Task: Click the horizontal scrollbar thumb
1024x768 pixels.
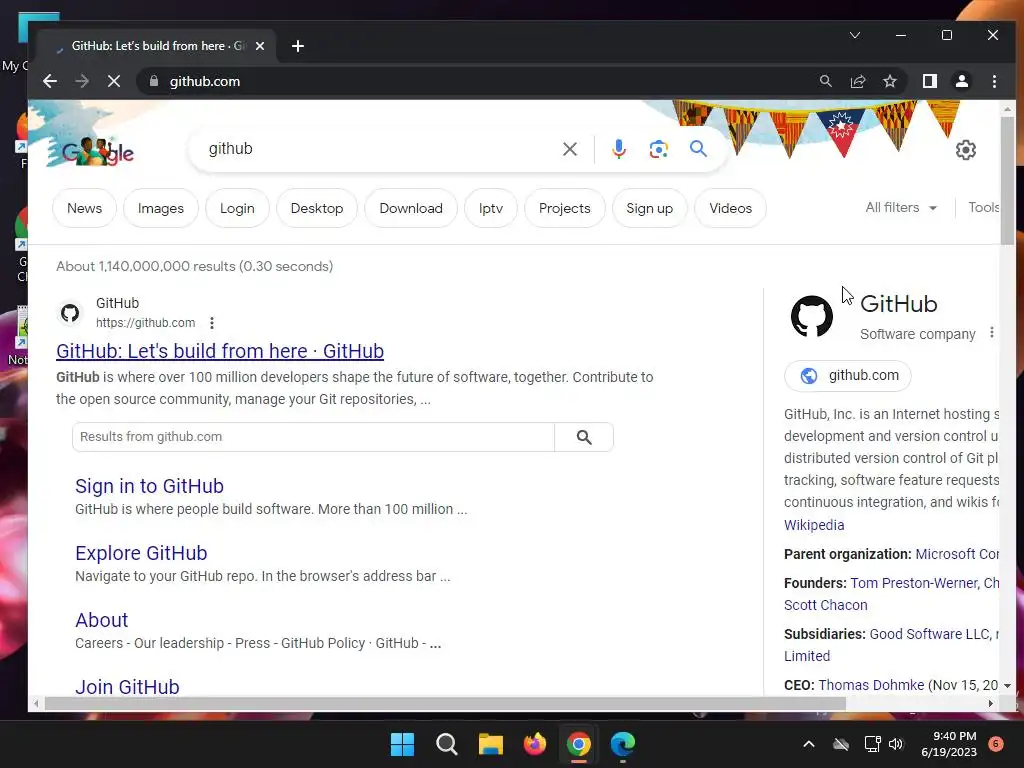Action: pos(445,704)
